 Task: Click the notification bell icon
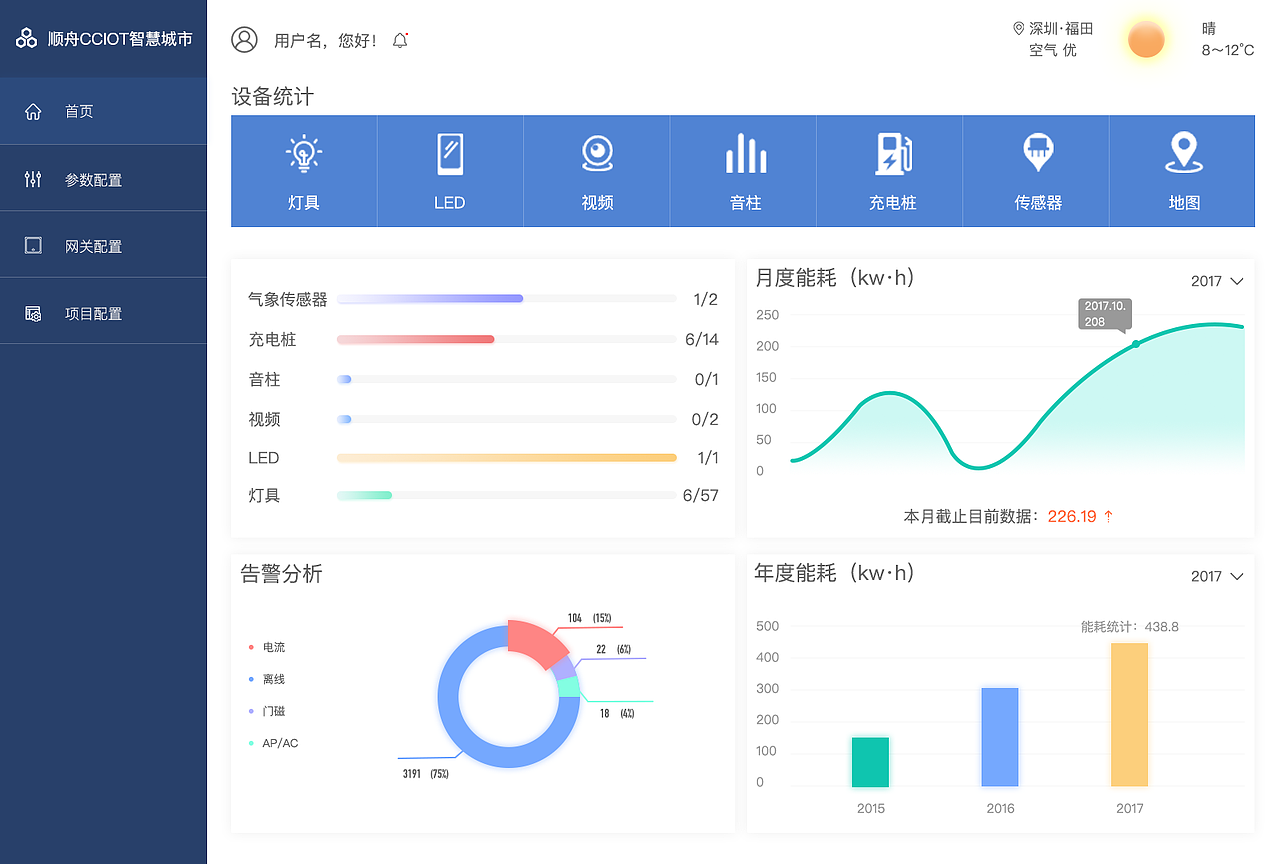click(399, 40)
